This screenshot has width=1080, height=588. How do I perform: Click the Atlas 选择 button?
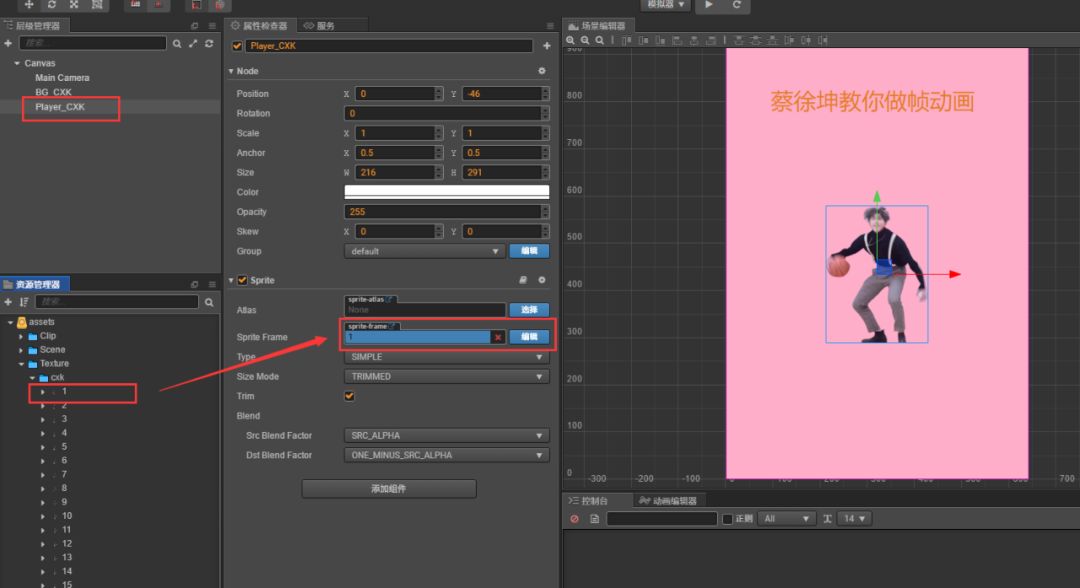(x=529, y=310)
